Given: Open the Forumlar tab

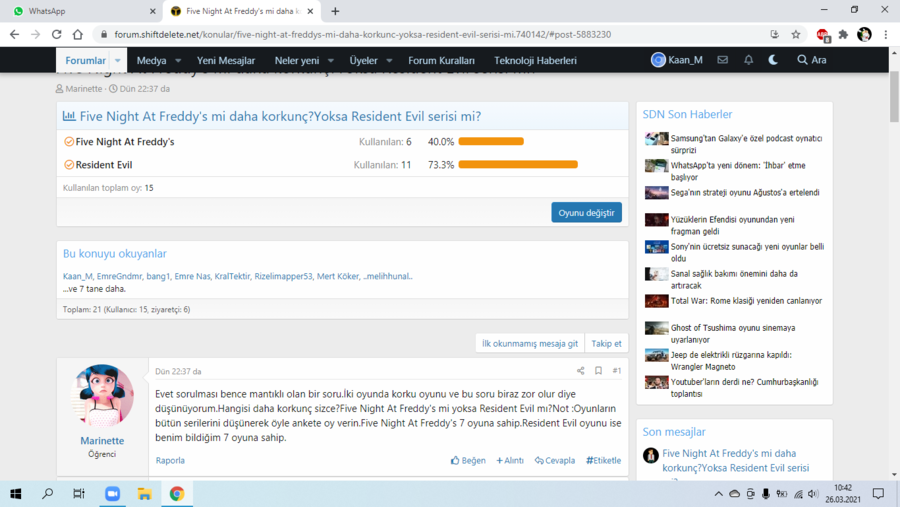Looking at the screenshot, I should (86, 60).
